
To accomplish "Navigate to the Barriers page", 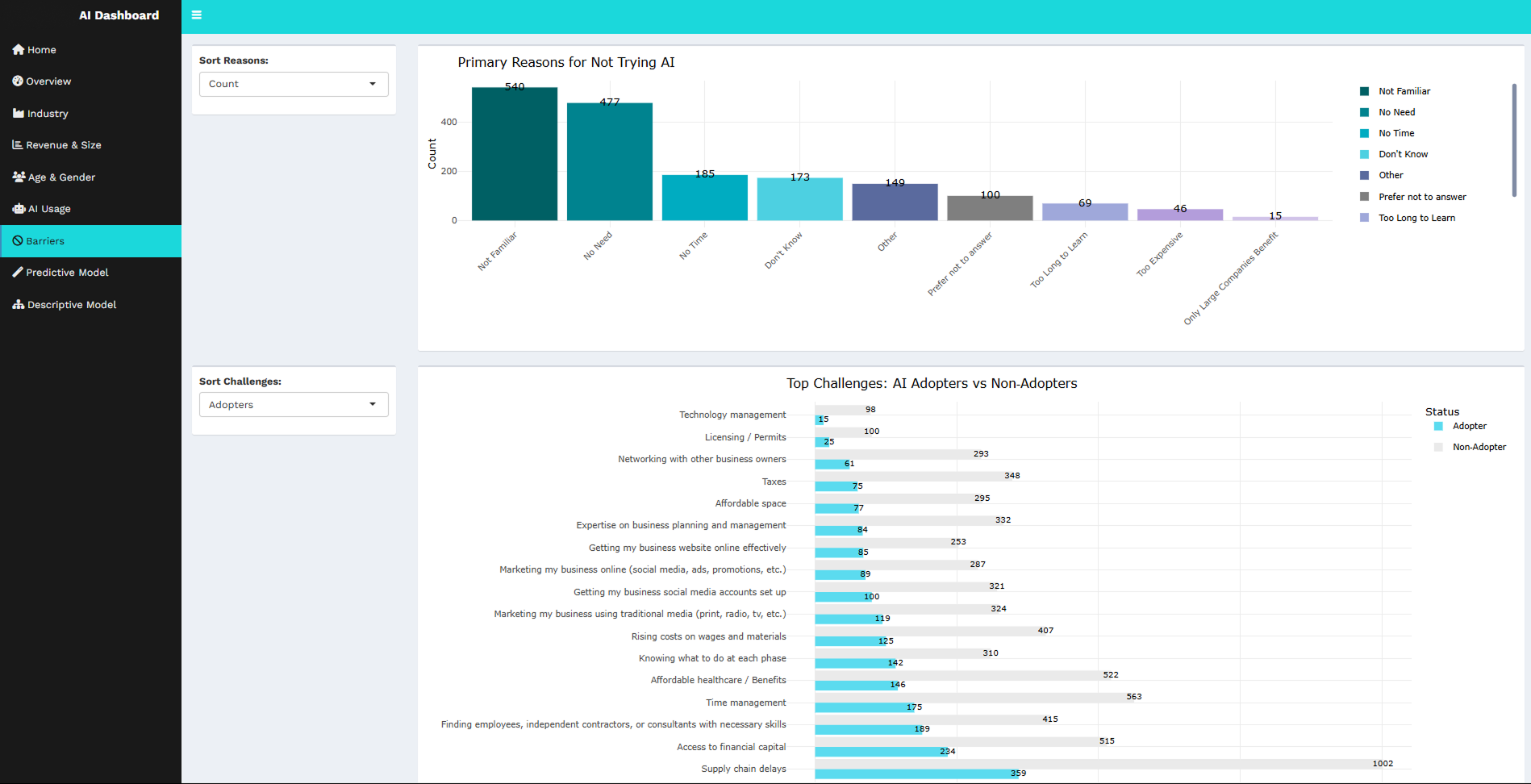I will tap(46, 240).
